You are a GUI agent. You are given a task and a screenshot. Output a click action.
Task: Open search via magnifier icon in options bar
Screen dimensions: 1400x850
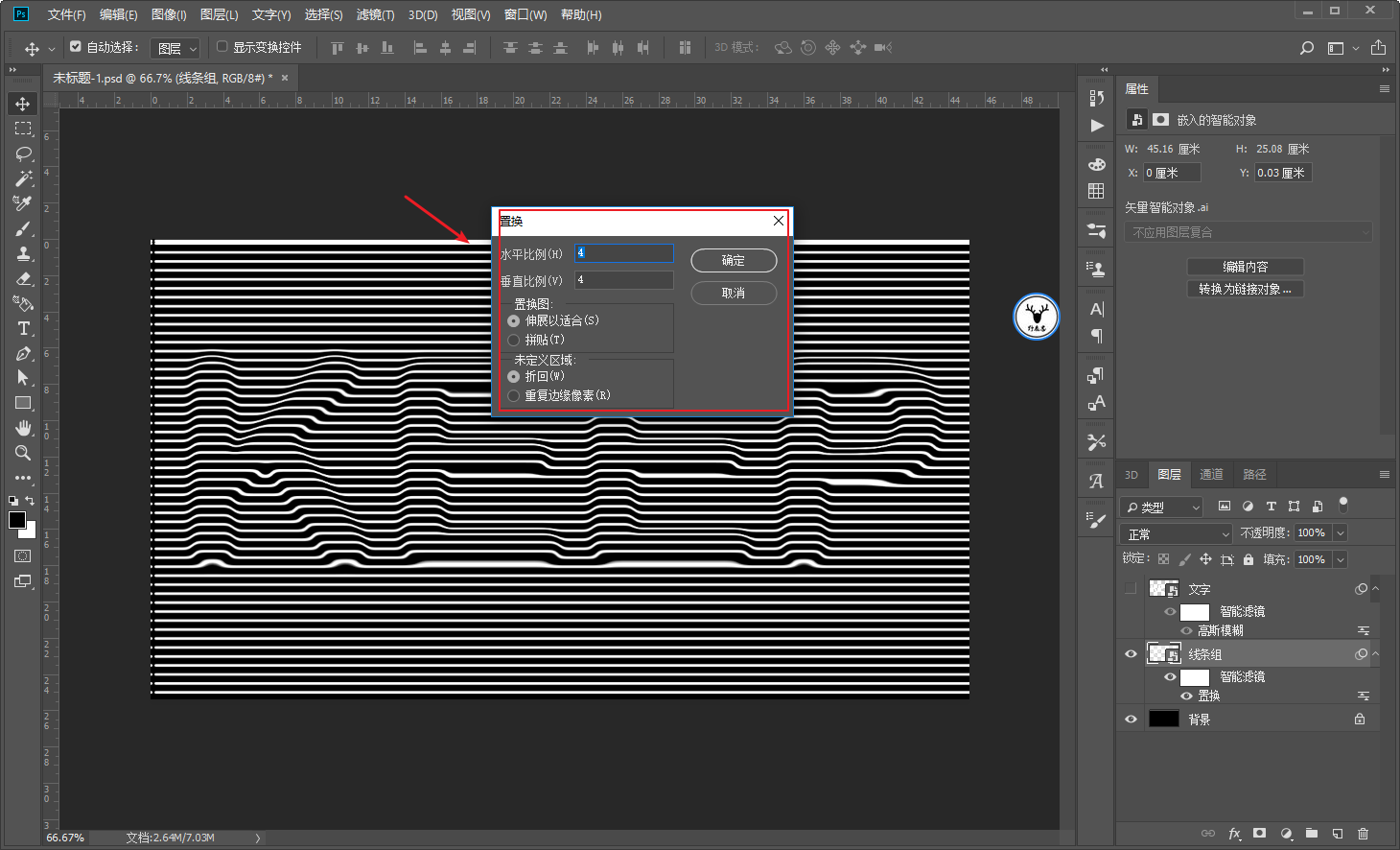click(1306, 48)
